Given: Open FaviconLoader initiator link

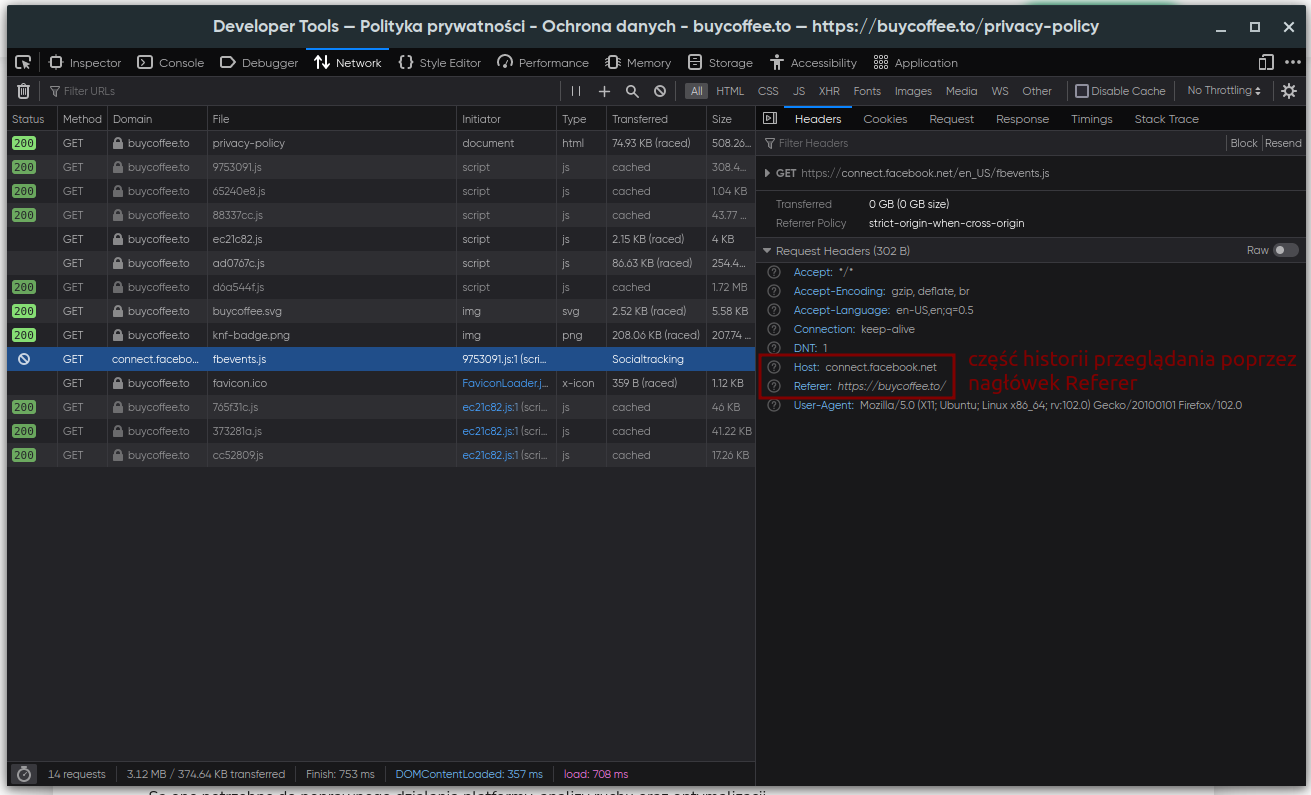Looking at the screenshot, I should pyautogui.click(x=505, y=383).
